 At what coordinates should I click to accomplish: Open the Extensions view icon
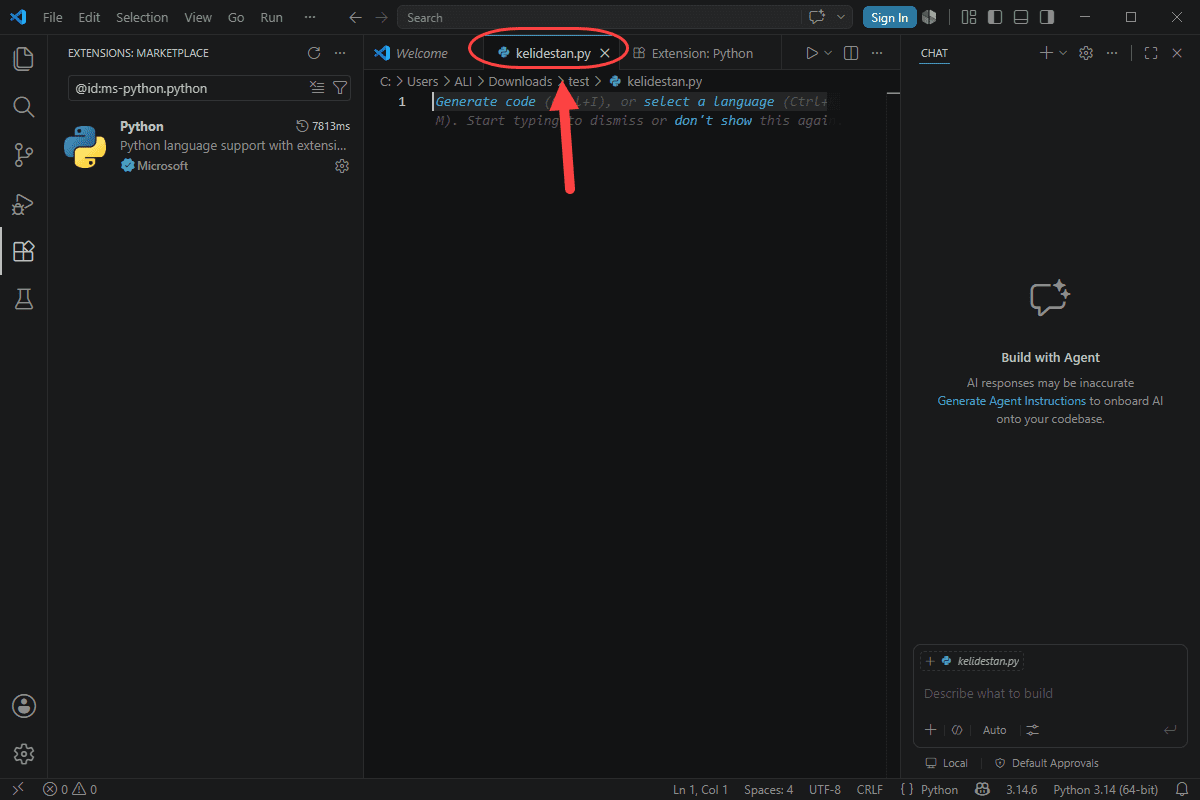(23, 251)
